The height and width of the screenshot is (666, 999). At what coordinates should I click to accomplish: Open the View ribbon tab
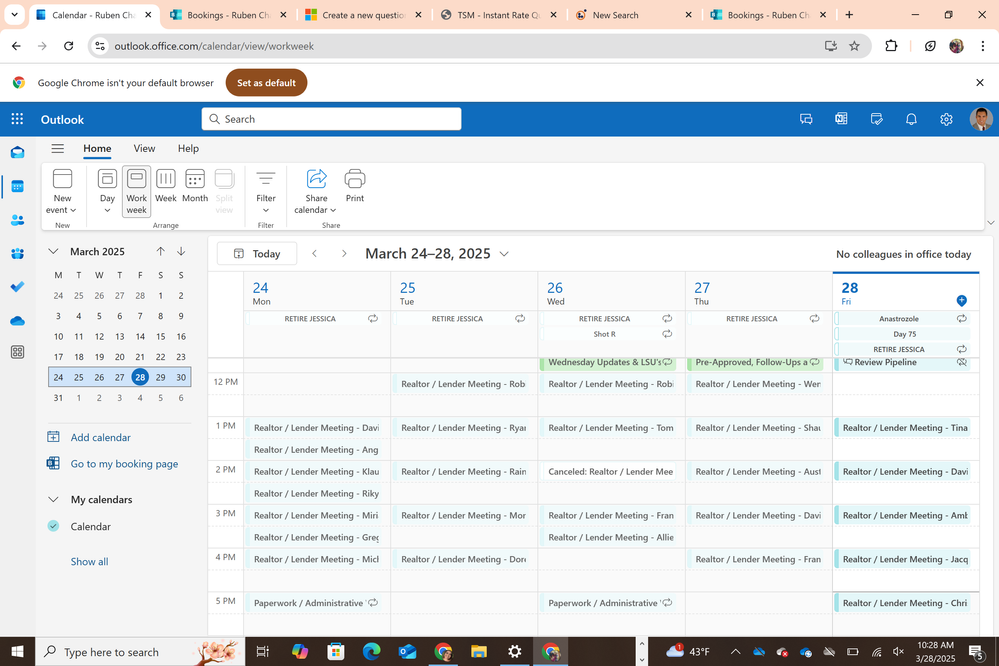pos(144,148)
